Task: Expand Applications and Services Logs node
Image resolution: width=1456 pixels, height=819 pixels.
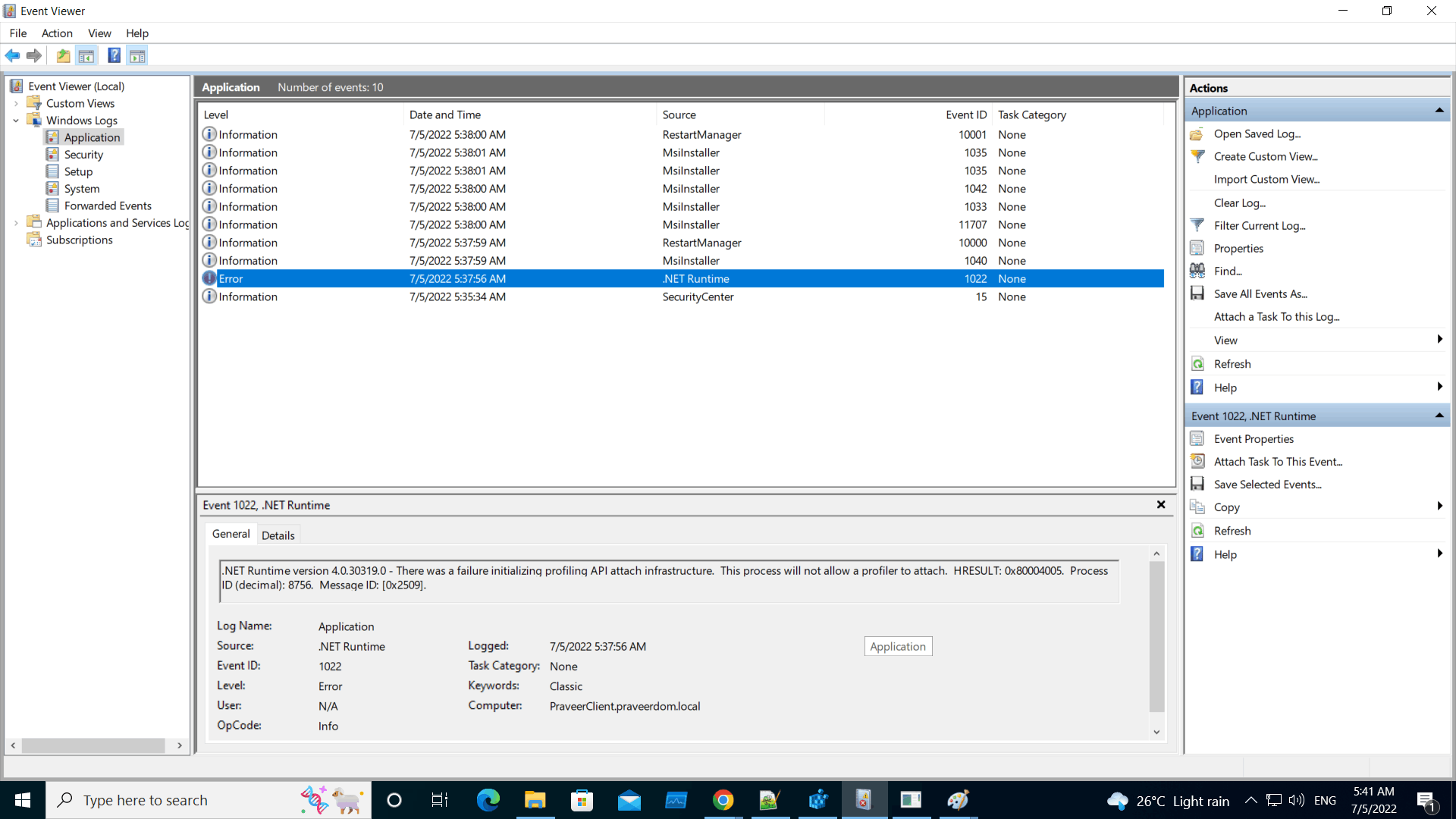Action: coord(16,223)
